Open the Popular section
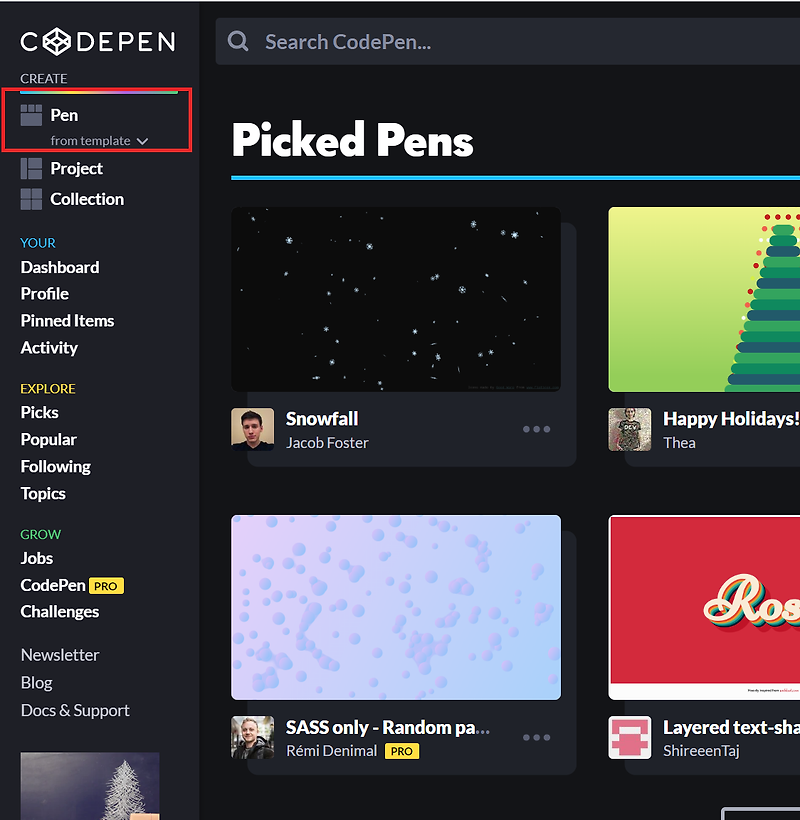This screenshot has width=800, height=820. point(48,439)
